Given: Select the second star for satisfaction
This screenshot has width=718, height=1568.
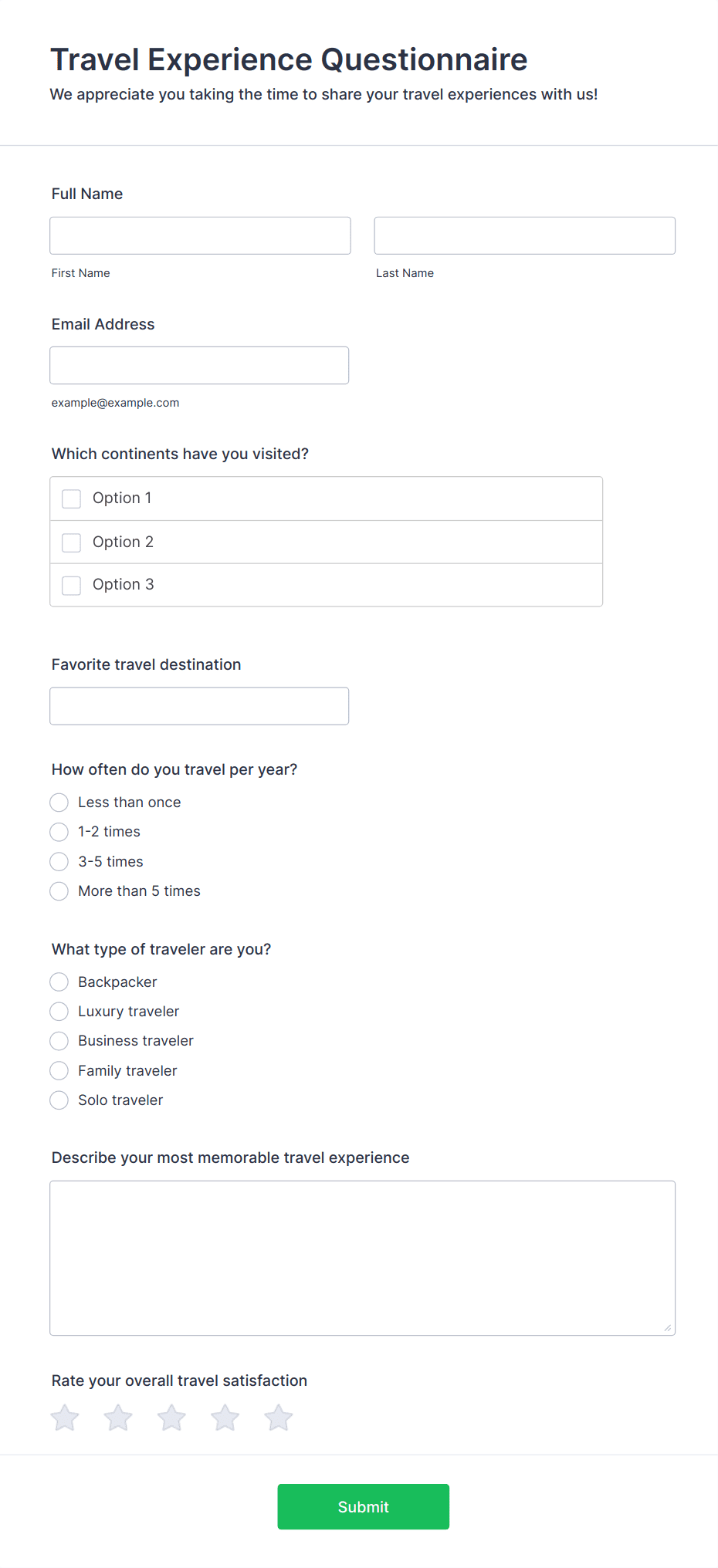Looking at the screenshot, I should [117, 1418].
